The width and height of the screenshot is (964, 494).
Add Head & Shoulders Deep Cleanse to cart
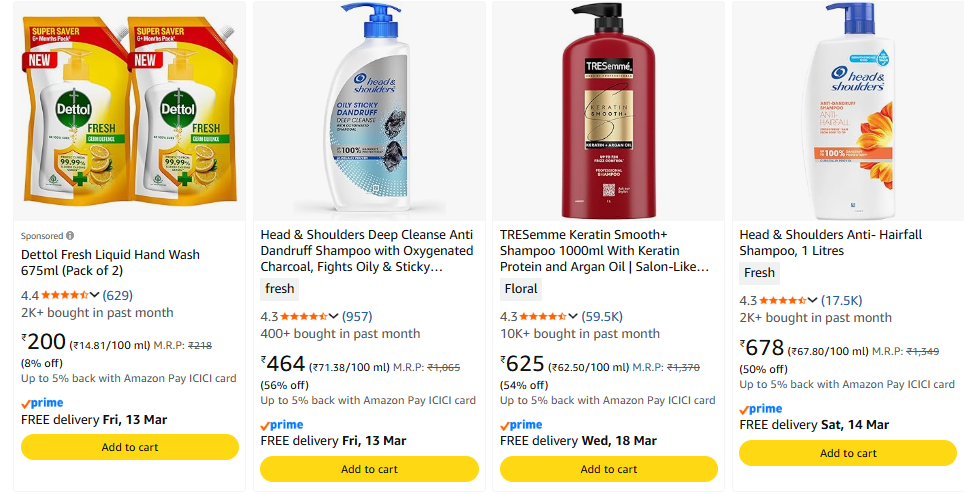[x=369, y=469]
